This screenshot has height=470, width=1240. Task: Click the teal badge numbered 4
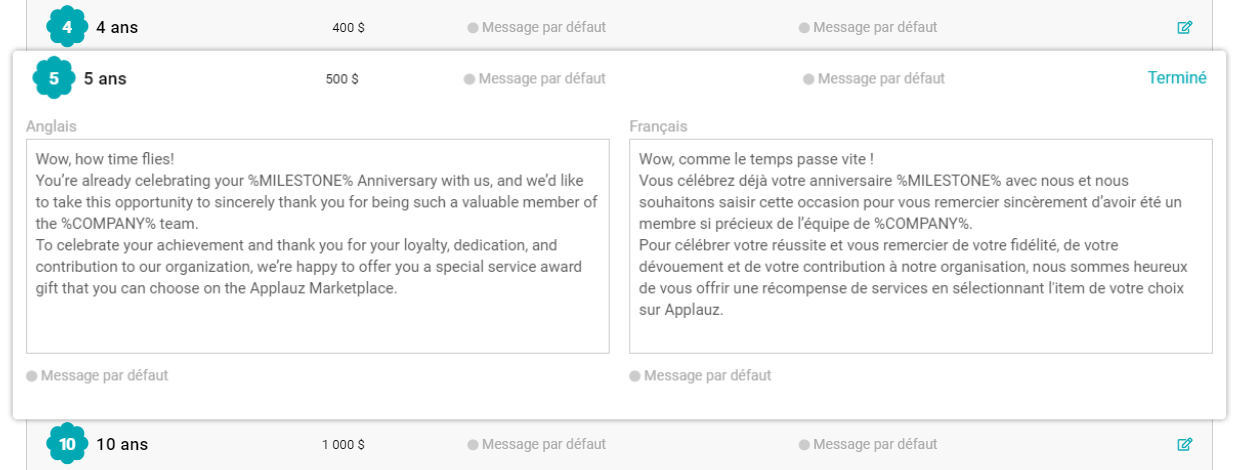67,27
